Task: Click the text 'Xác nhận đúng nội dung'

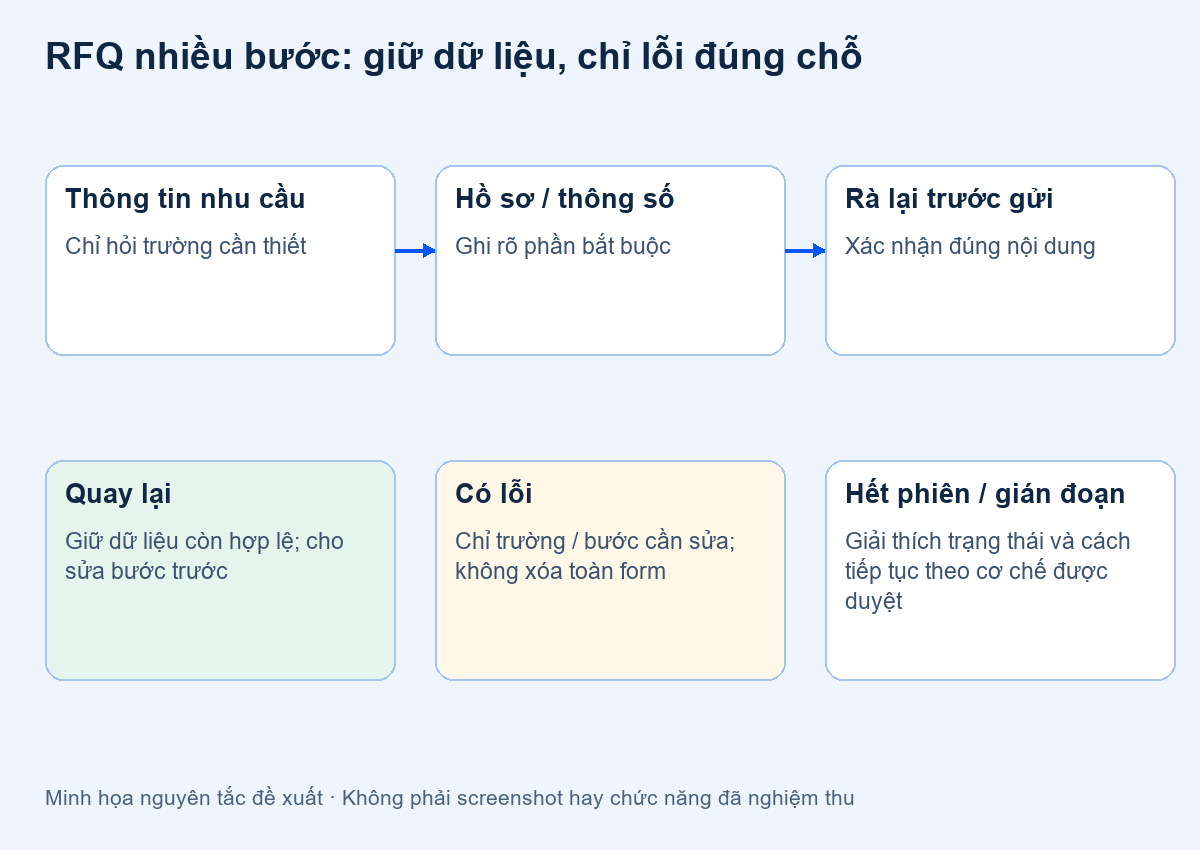Action: pos(970,246)
